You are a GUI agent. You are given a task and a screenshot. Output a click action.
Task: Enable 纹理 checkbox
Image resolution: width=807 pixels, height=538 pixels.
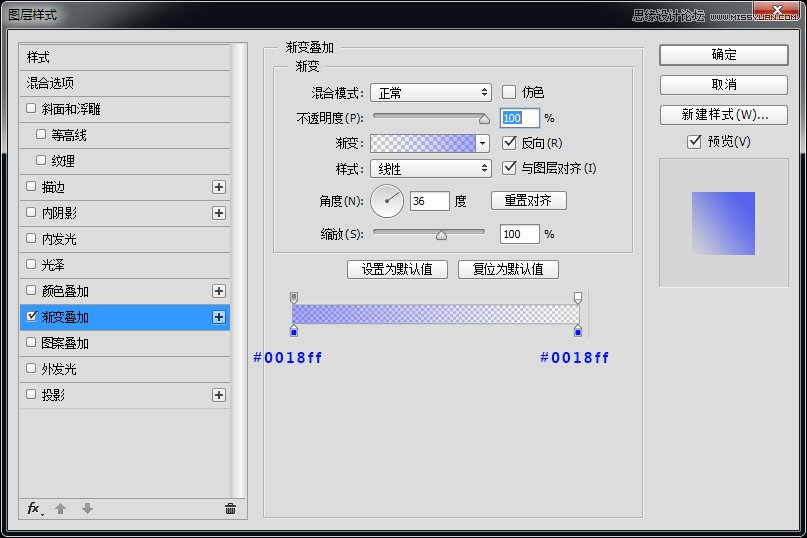[41, 160]
